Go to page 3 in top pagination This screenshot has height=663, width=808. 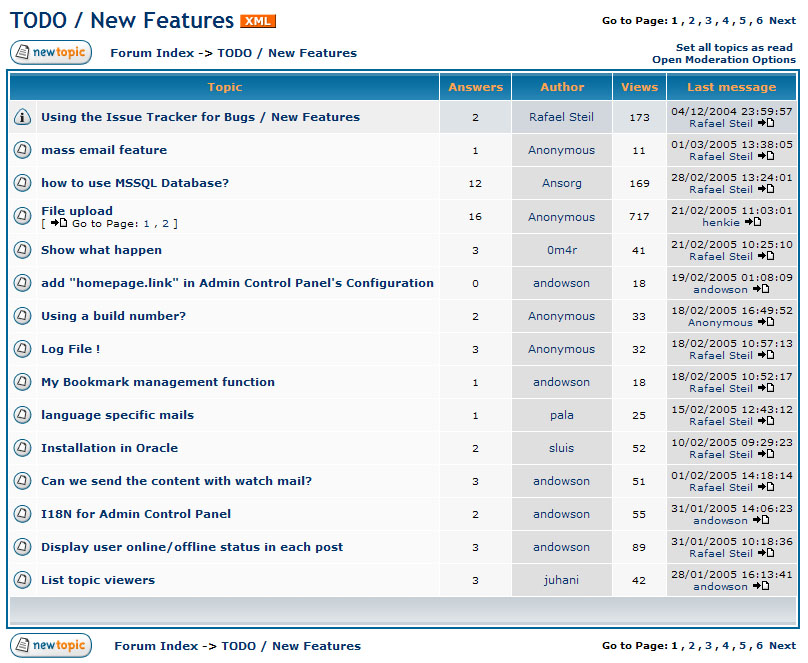(x=708, y=20)
